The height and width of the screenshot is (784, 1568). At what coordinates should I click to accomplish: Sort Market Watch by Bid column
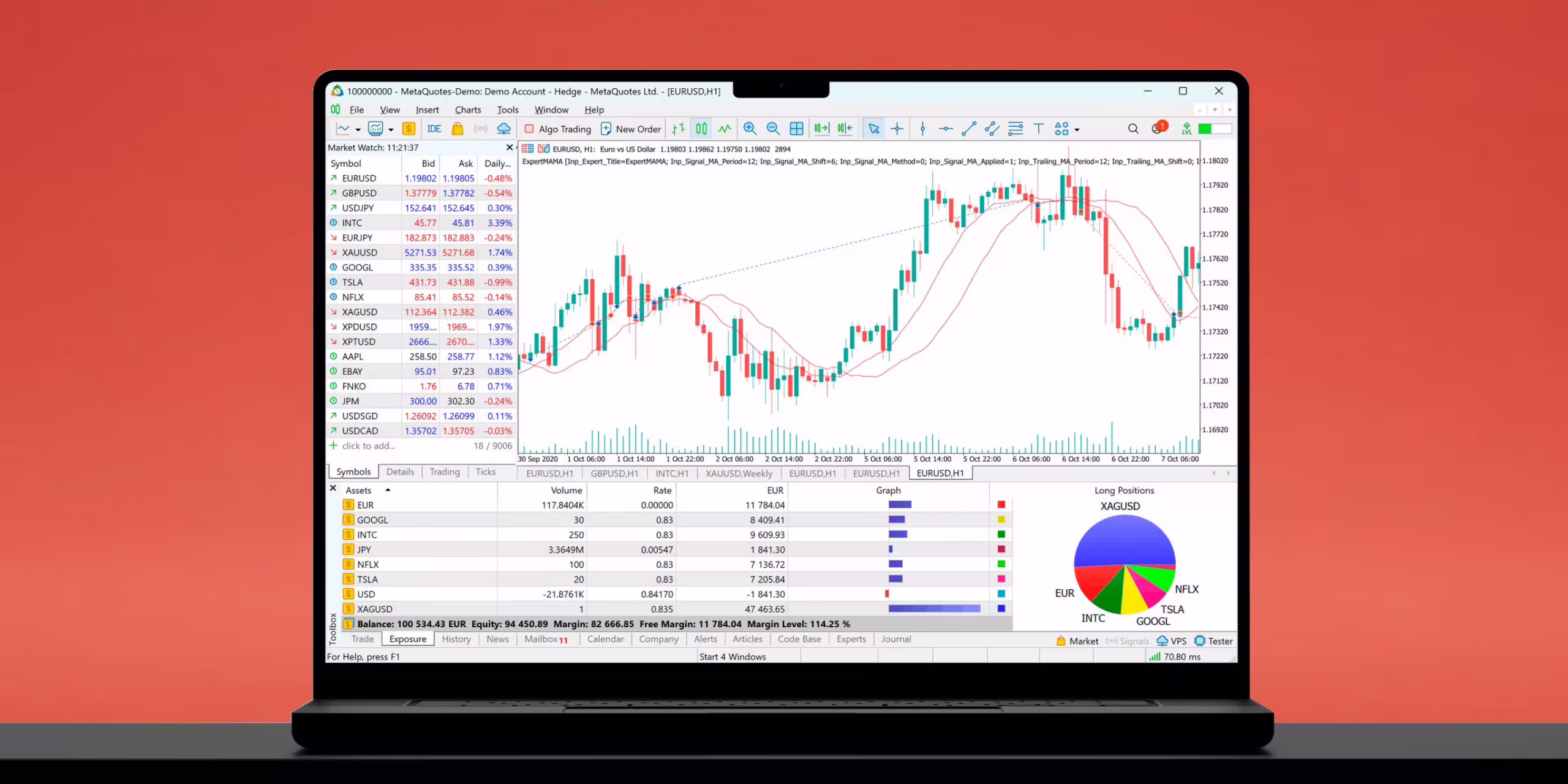(x=420, y=164)
